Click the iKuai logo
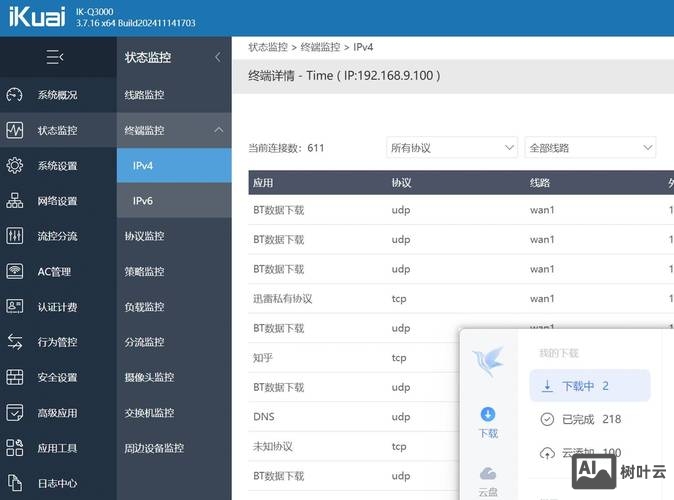 click(x=37, y=17)
